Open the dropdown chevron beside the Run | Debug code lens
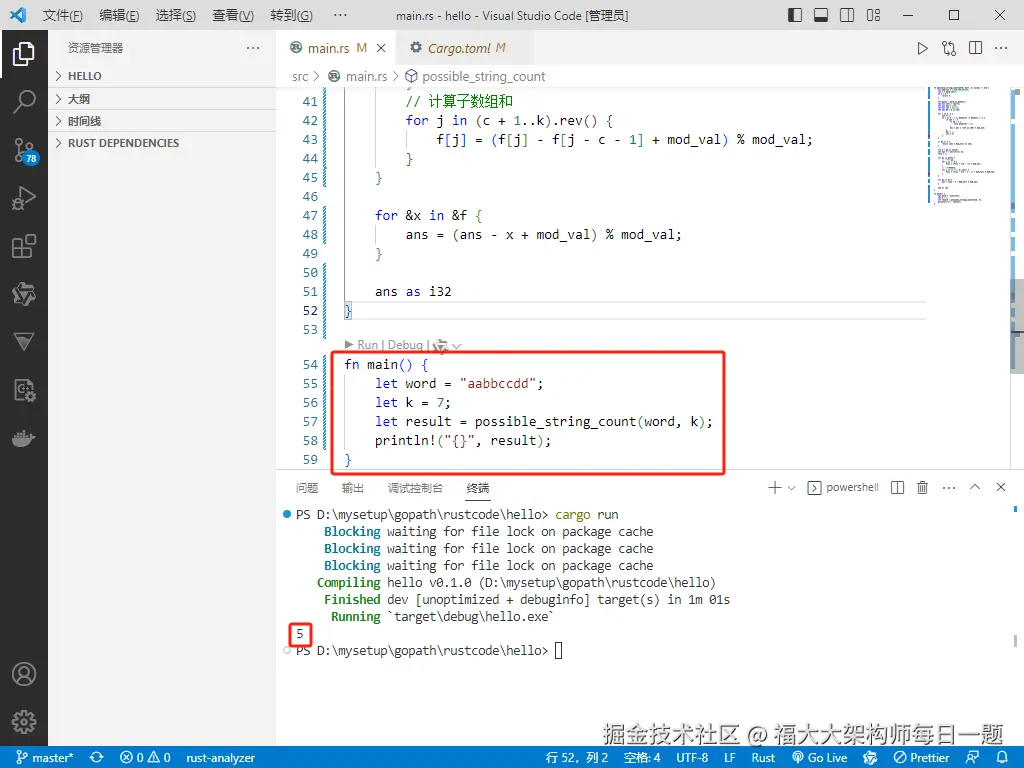Image resolution: width=1024 pixels, height=768 pixels. 456,345
